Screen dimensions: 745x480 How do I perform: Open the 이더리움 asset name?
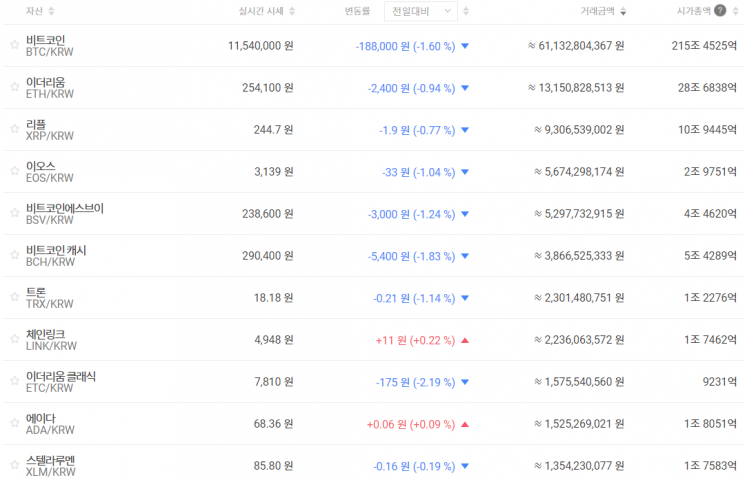(x=46, y=82)
